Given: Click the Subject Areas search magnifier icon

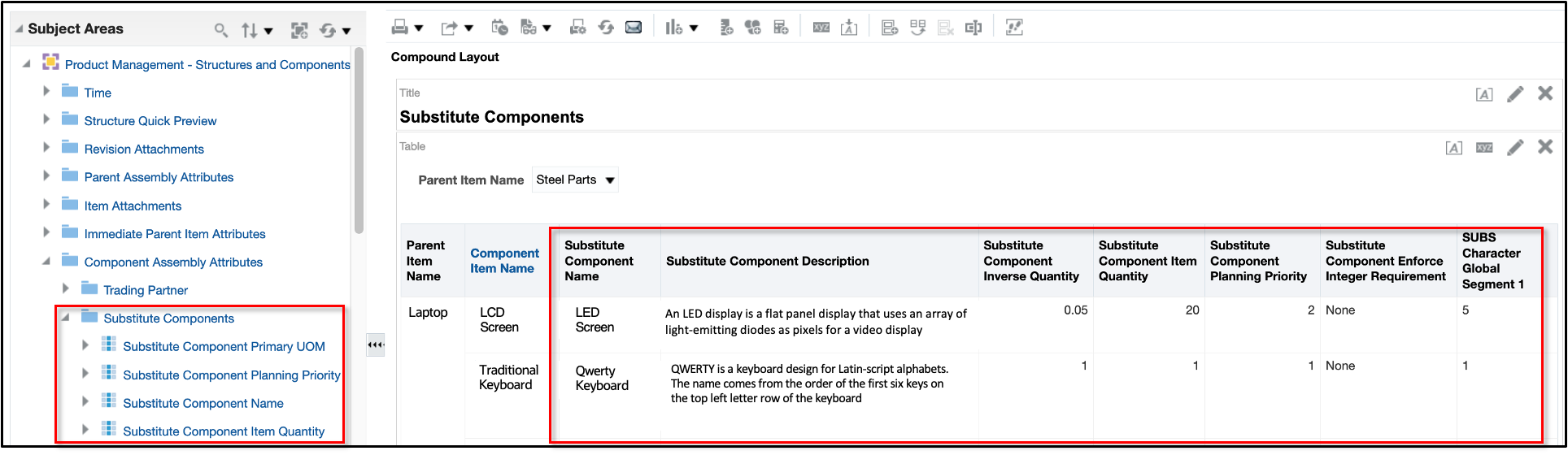Looking at the screenshot, I should pyautogui.click(x=221, y=30).
